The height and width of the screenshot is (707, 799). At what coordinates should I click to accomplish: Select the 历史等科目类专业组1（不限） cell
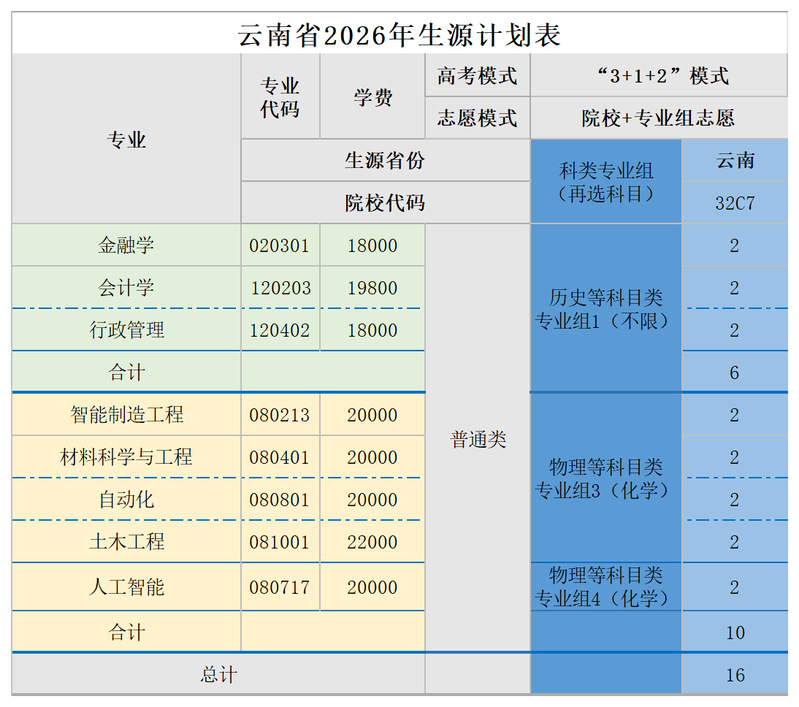(x=606, y=309)
